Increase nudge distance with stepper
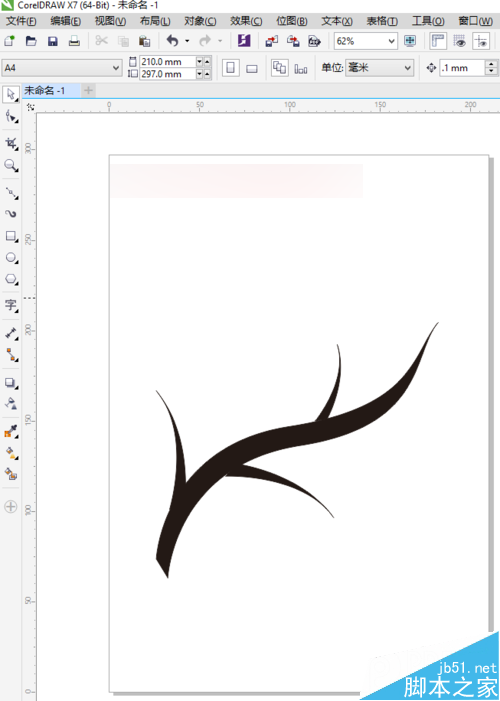 coord(492,65)
